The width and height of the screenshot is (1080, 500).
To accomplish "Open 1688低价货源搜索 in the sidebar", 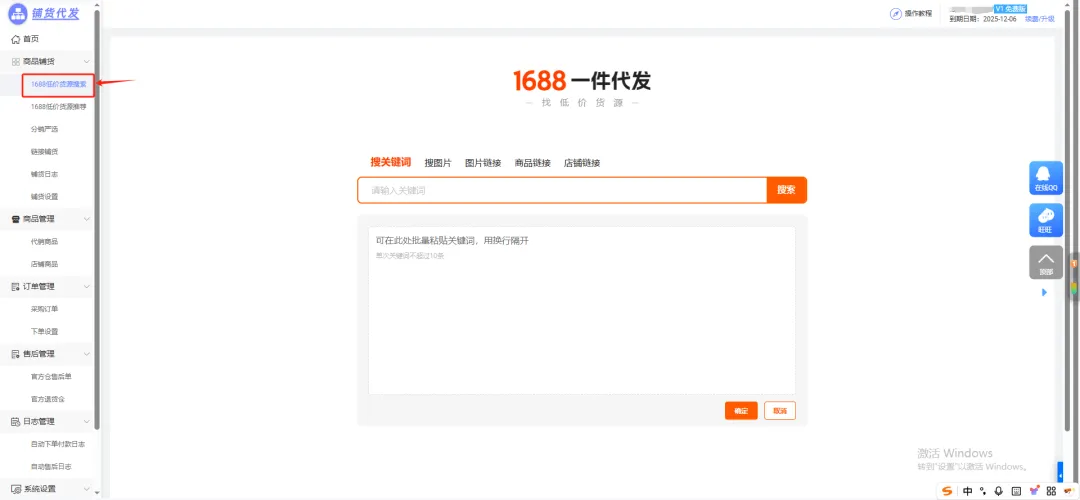I will click(x=59, y=84).
